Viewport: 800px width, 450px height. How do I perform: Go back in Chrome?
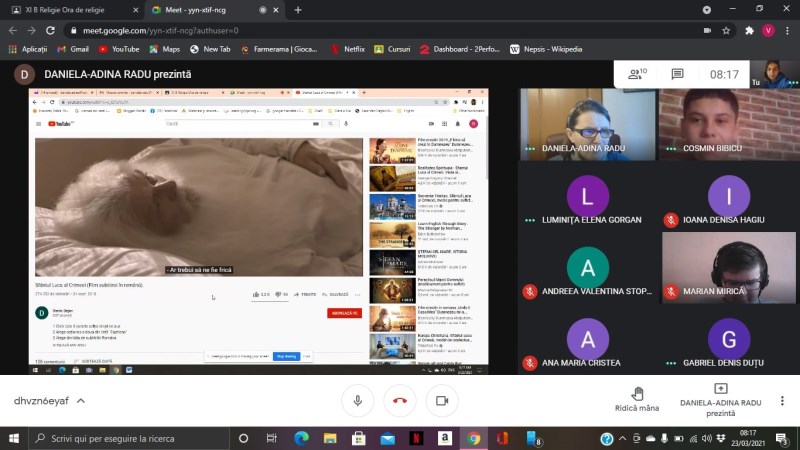coord(13,31)
